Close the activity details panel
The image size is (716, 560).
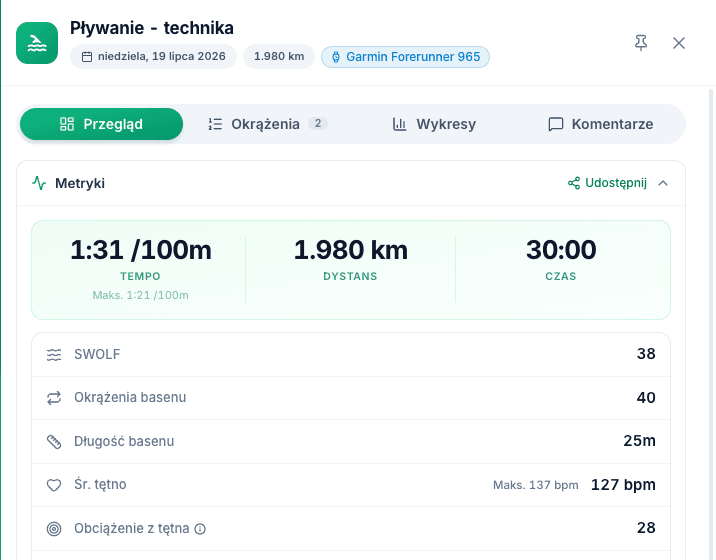[x=679, y=43]
